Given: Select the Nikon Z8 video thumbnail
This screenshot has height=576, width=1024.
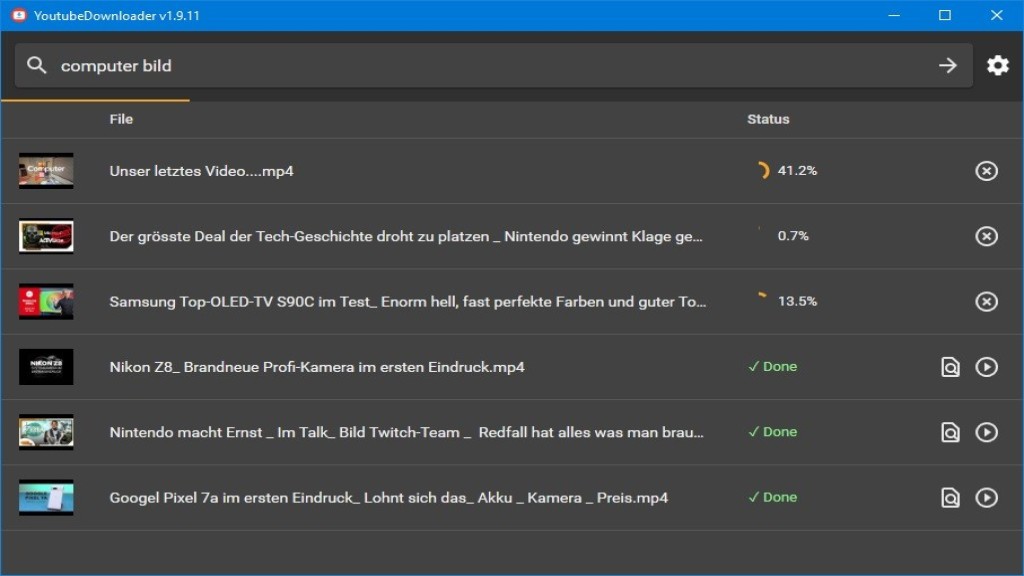Looking at the screenshot, I should [x=45, y=366].
